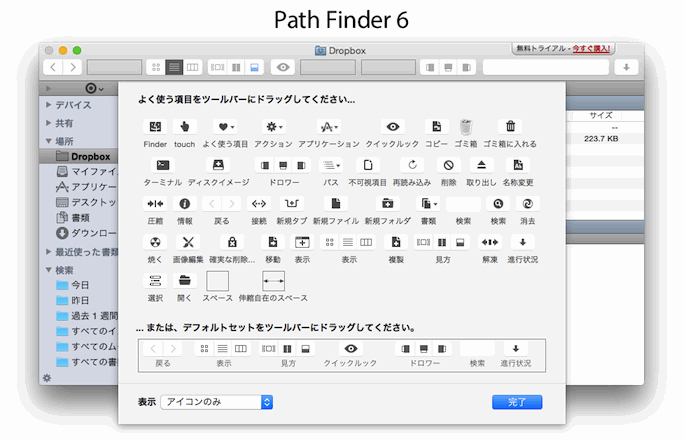Open the パス path dropdown

331,165
